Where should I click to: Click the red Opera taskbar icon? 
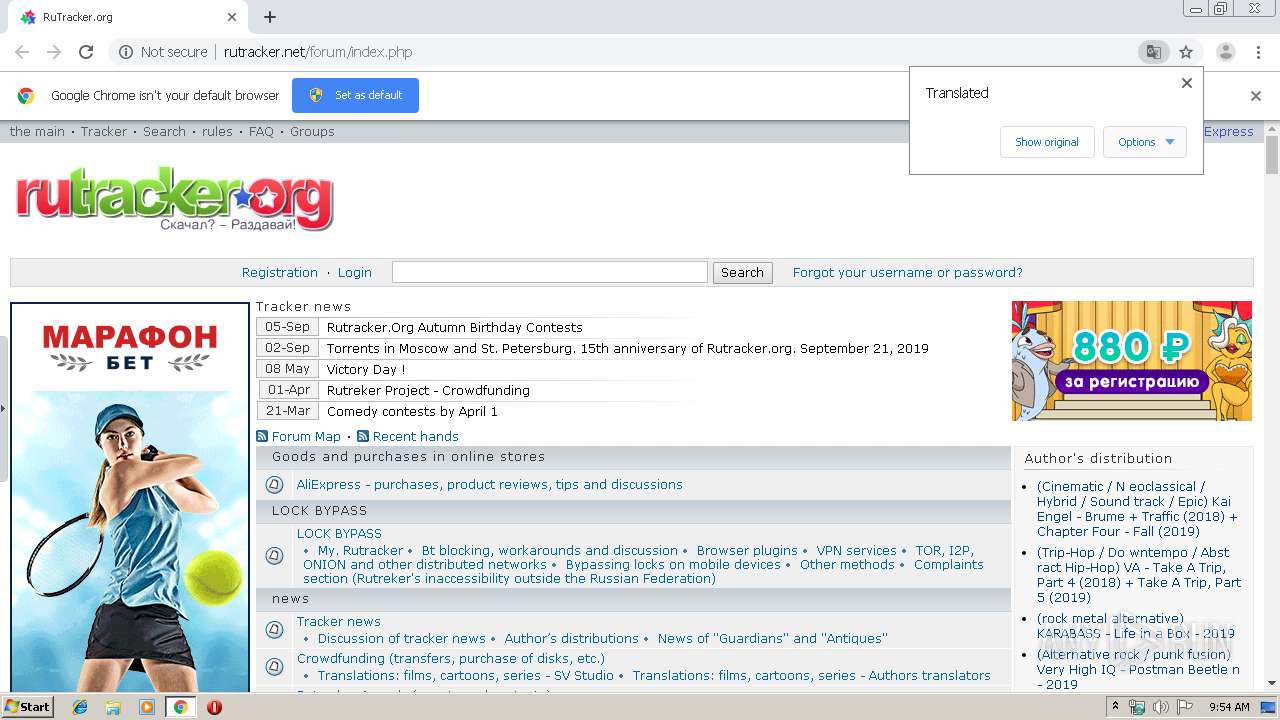click(x=214, y=707)
